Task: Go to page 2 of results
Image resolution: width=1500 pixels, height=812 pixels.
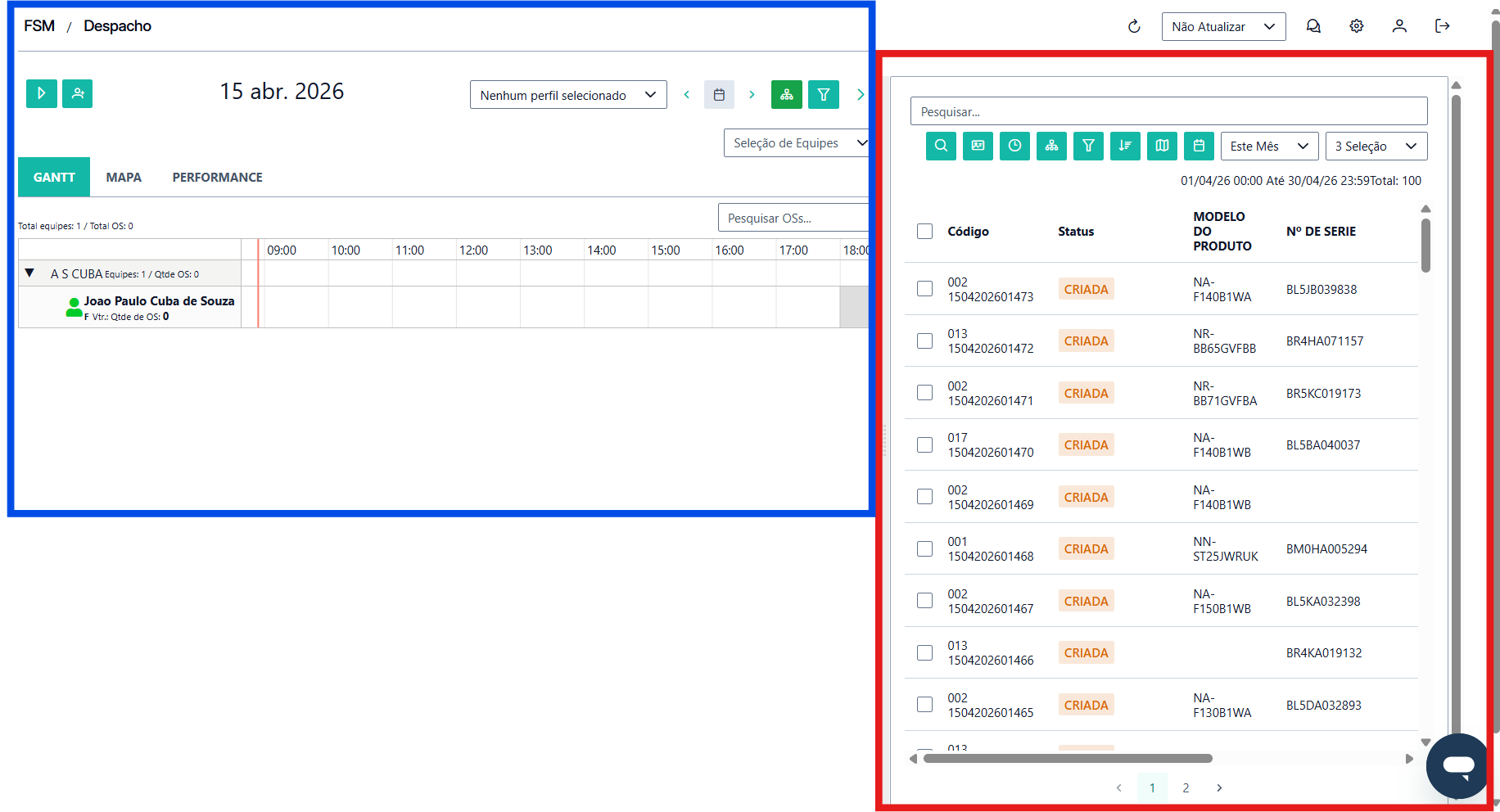Action: (1186, 787)
